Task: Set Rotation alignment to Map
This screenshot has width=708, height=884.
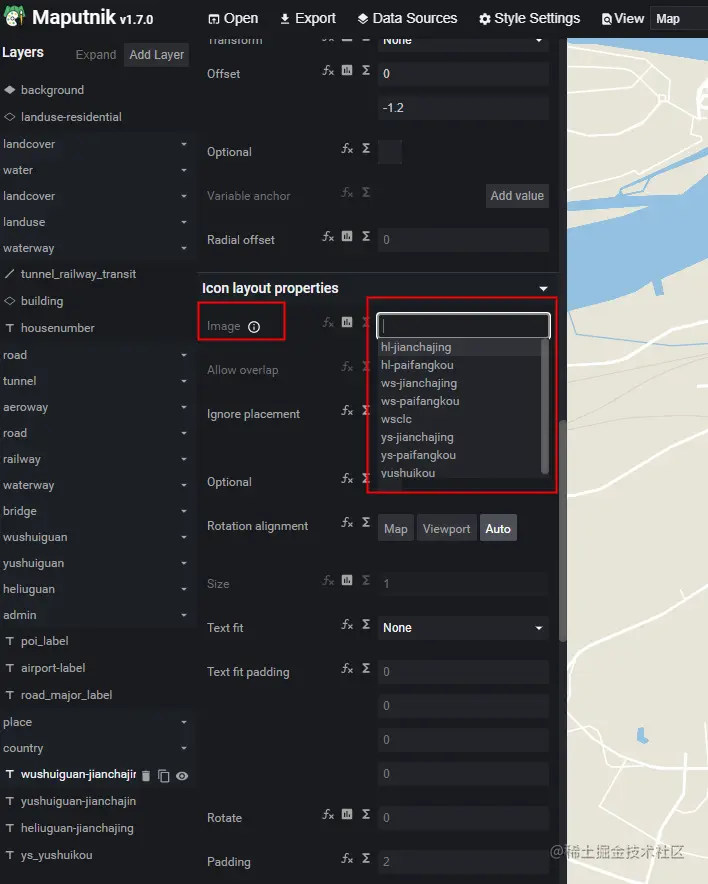Action: tap(396, 528)
